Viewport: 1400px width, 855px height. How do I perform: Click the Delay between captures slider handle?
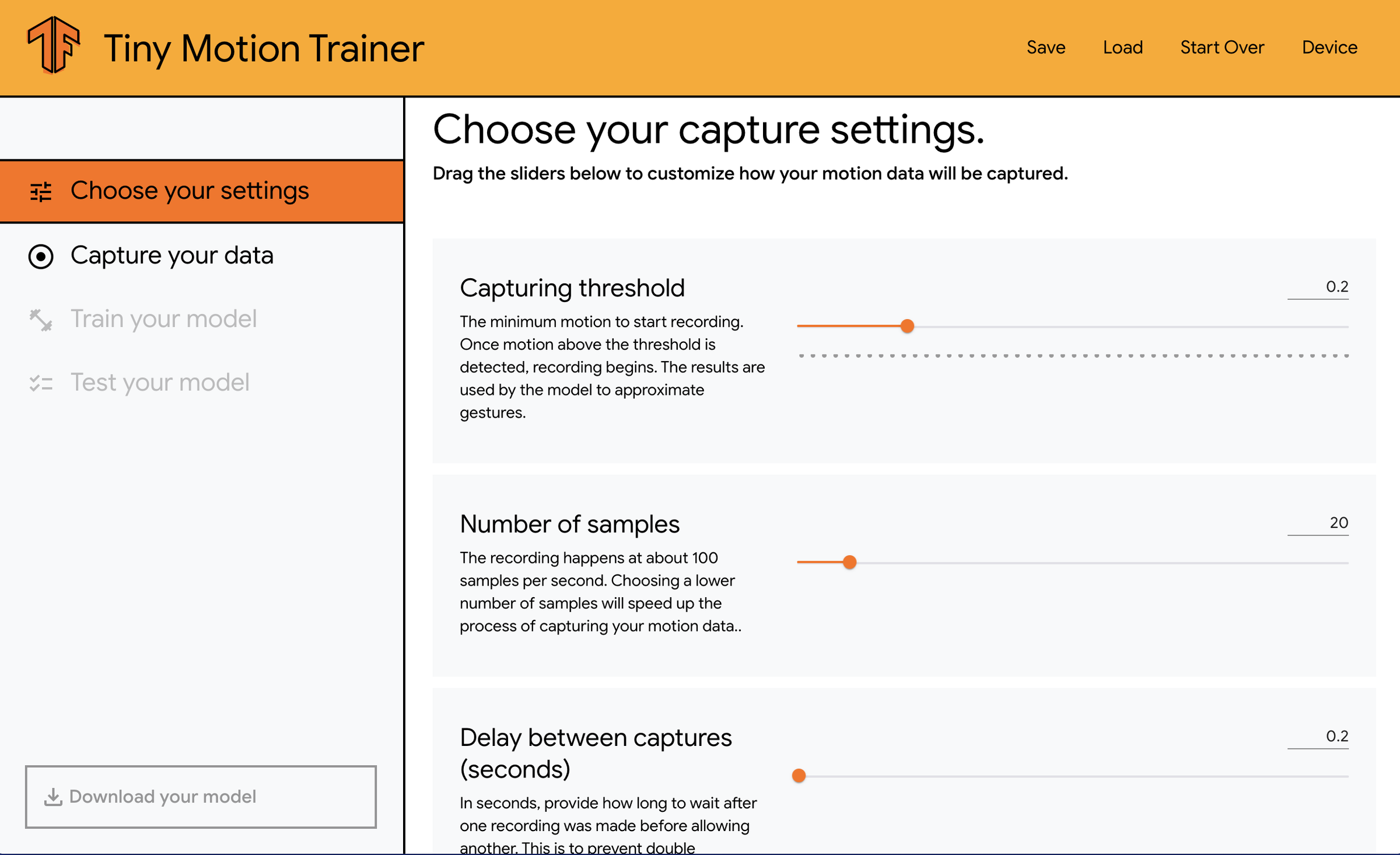799,776
